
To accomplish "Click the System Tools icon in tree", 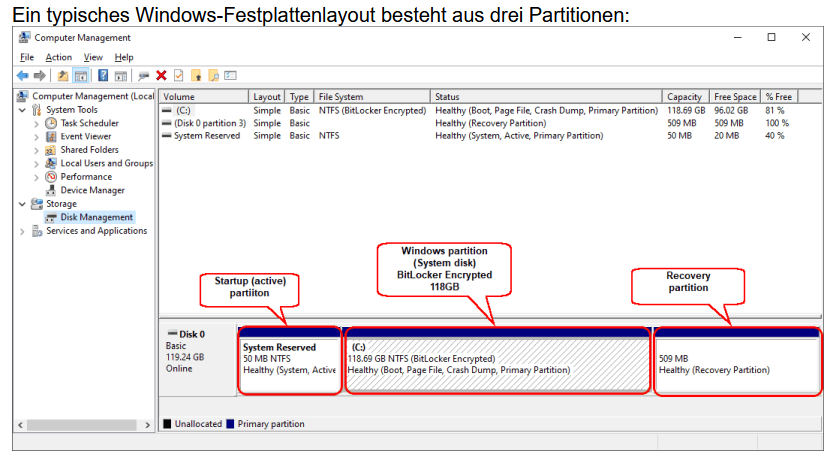I will click(37, 110).
